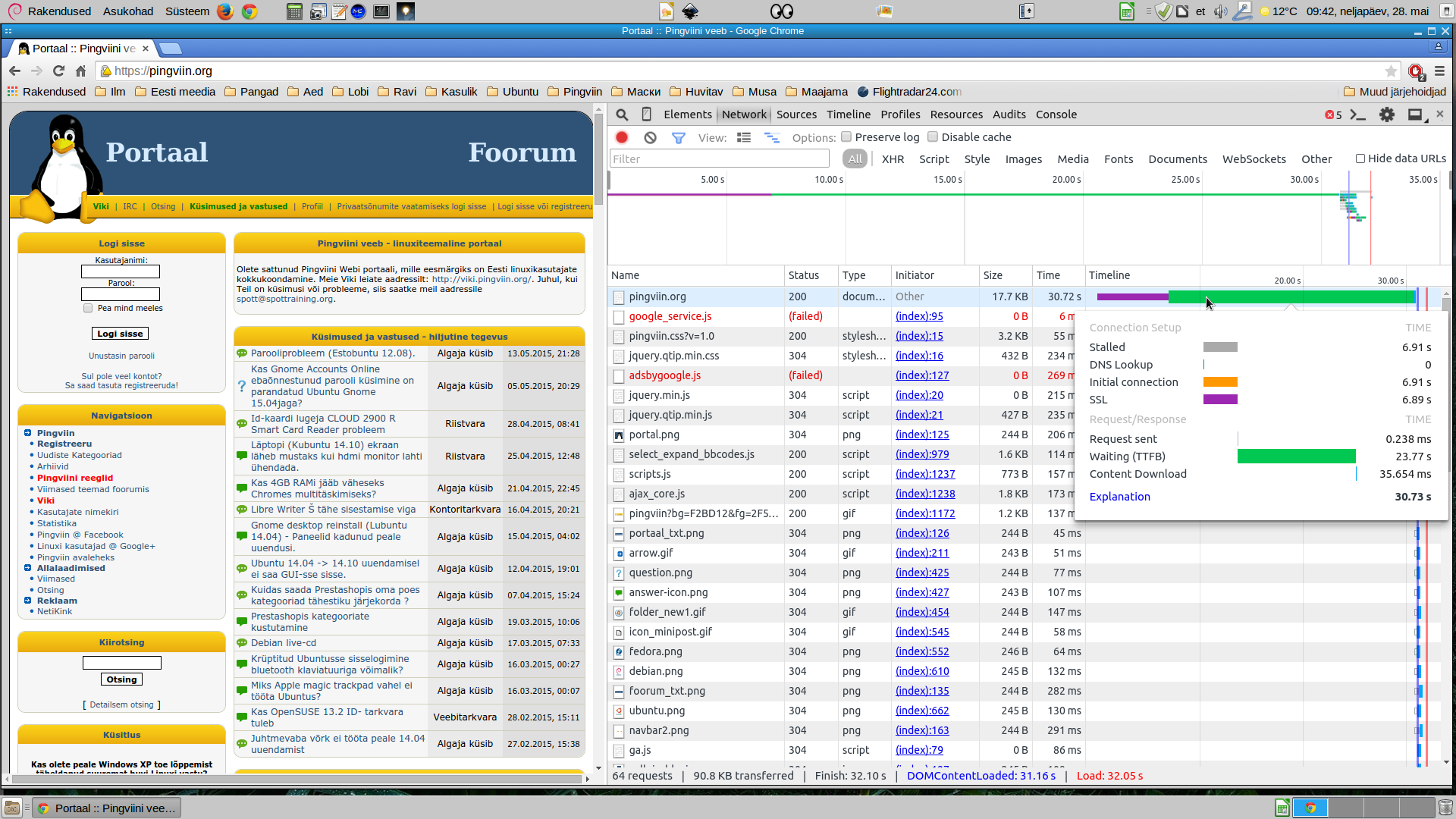Viewport: 1456px width, 819px height.
Task: Click the Tux penguin logo
Action: [59, 168]
